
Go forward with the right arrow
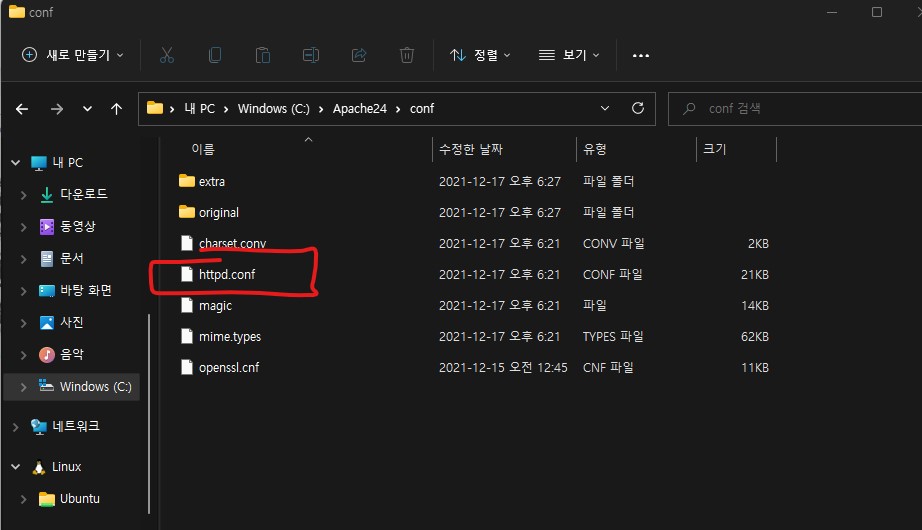point(56,109)
